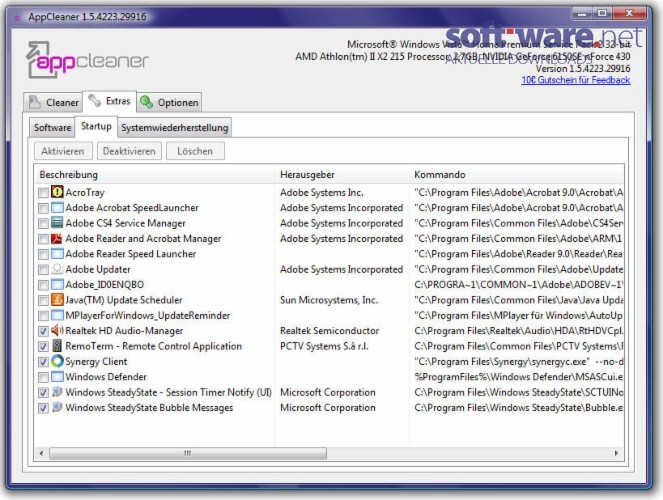Check the Java(TM) Update Scheduler checkbox

point(43,301)
